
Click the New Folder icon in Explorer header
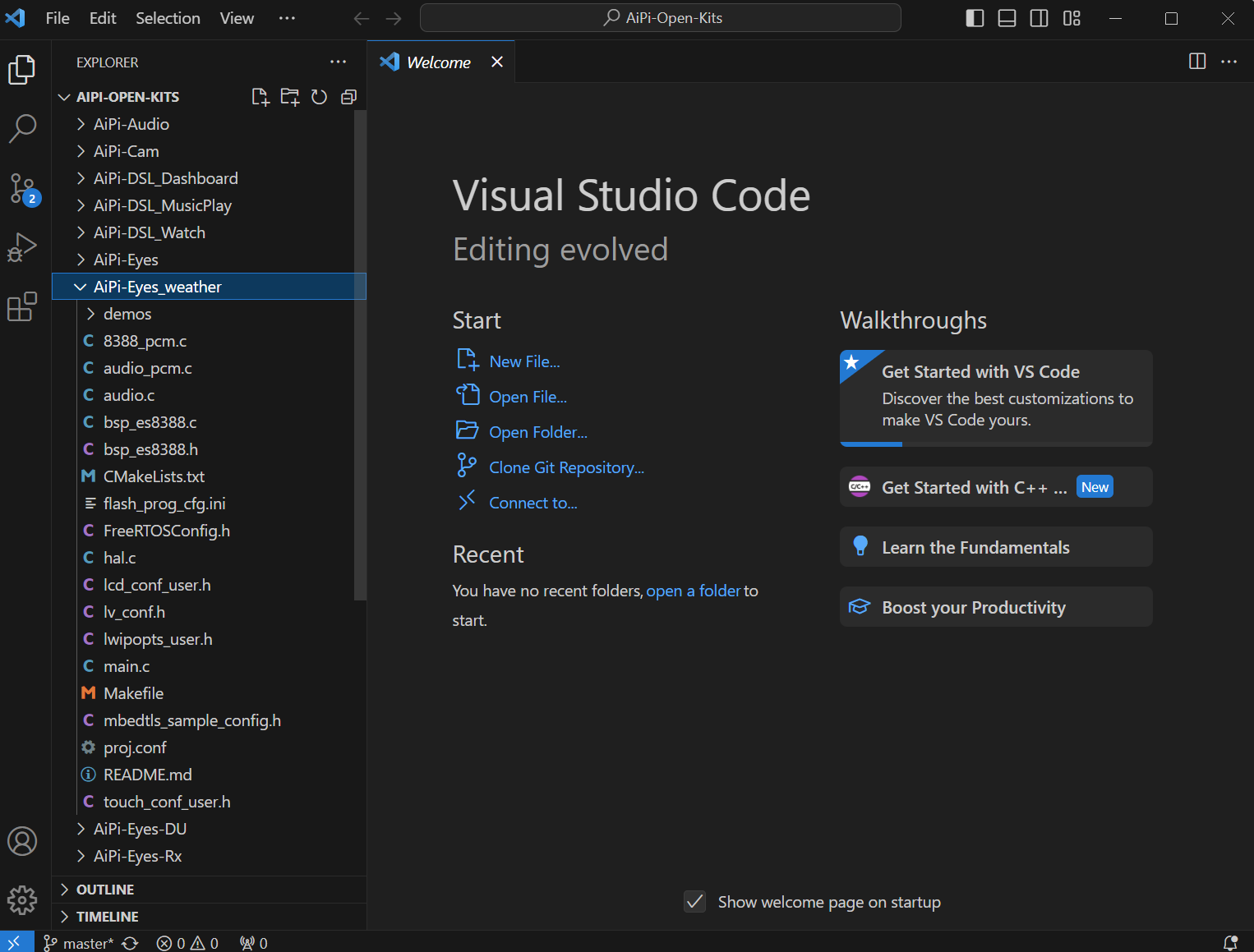(290, 97)
